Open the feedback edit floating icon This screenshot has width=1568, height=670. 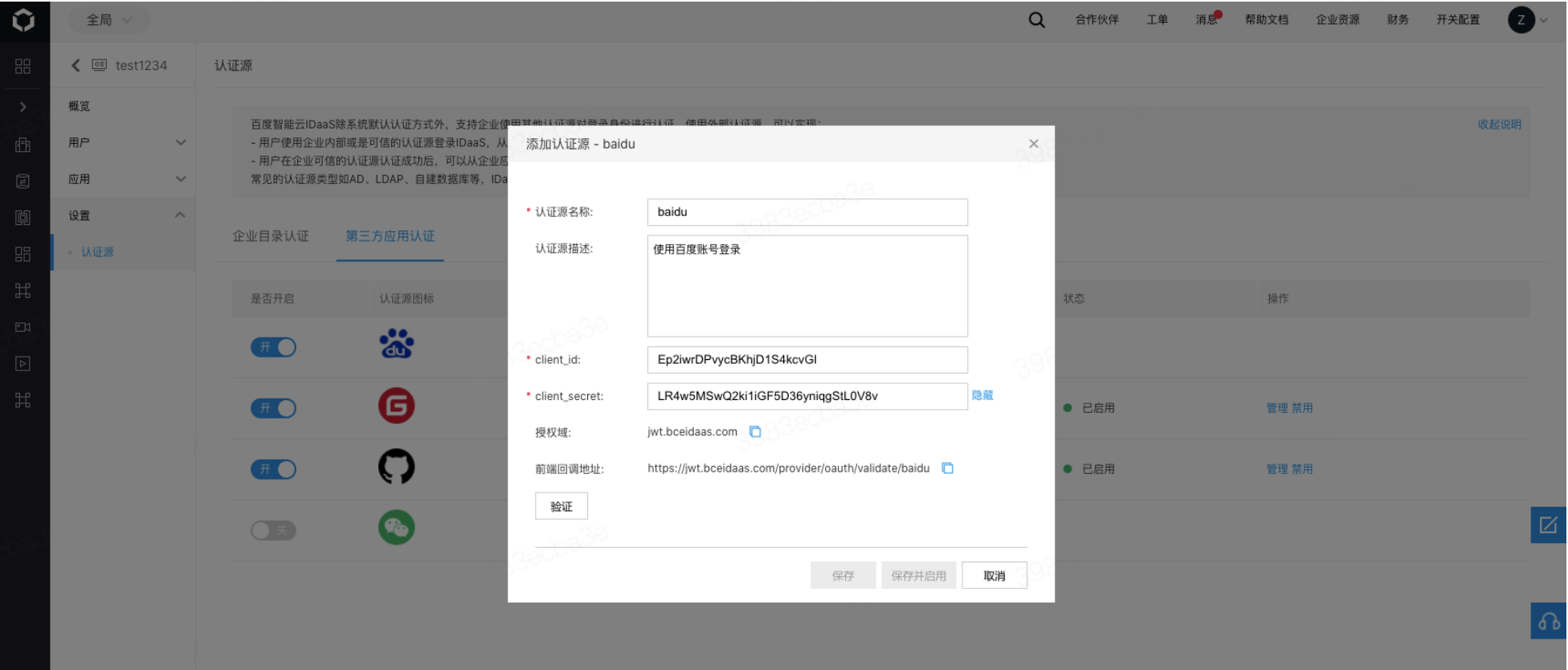click(x=1548, y=525)
